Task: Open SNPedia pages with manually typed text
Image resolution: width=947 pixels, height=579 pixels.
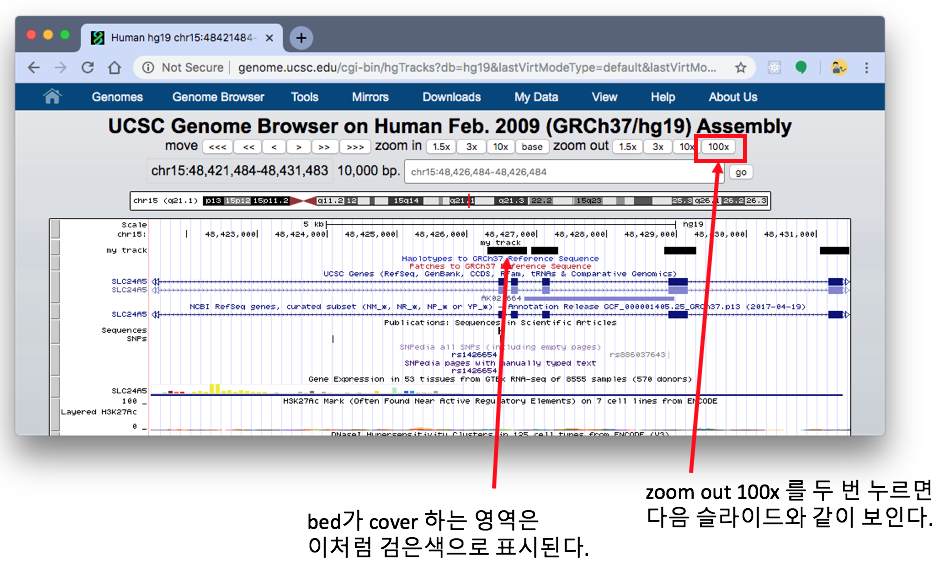Action: pos(500,363)
